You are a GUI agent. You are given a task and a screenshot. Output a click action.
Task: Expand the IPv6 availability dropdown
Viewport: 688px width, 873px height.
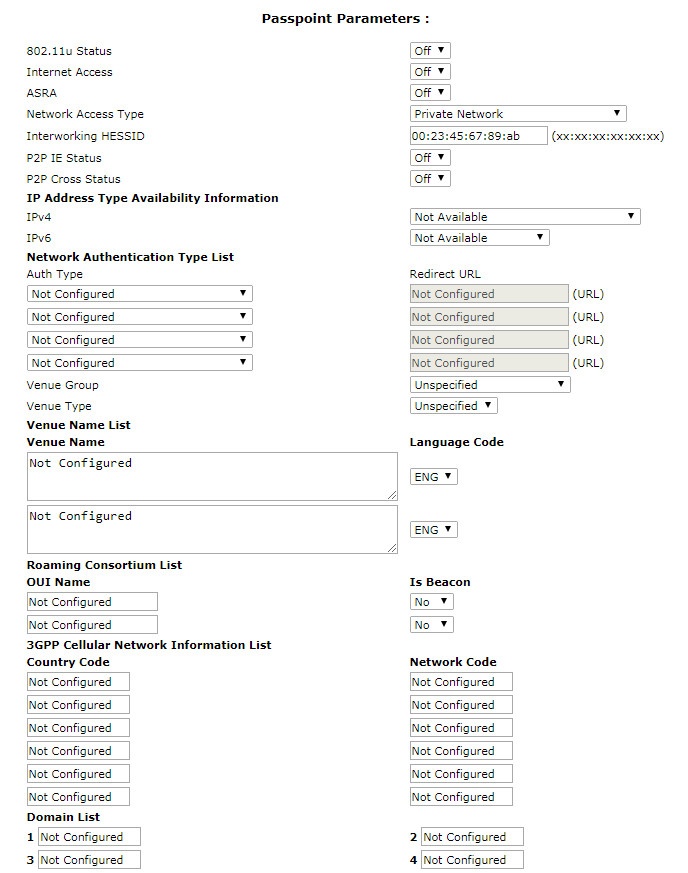click(480, 238)
